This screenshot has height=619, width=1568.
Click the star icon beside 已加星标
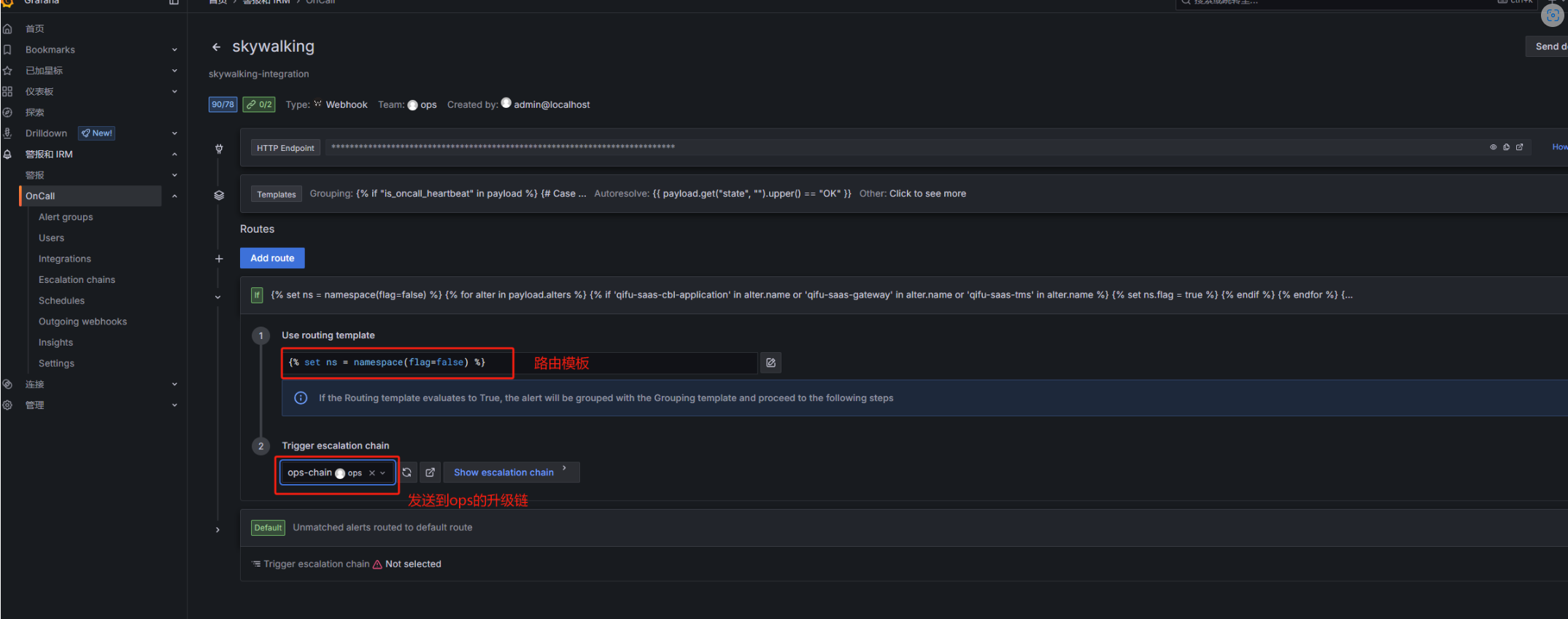(x=7, y=71)
